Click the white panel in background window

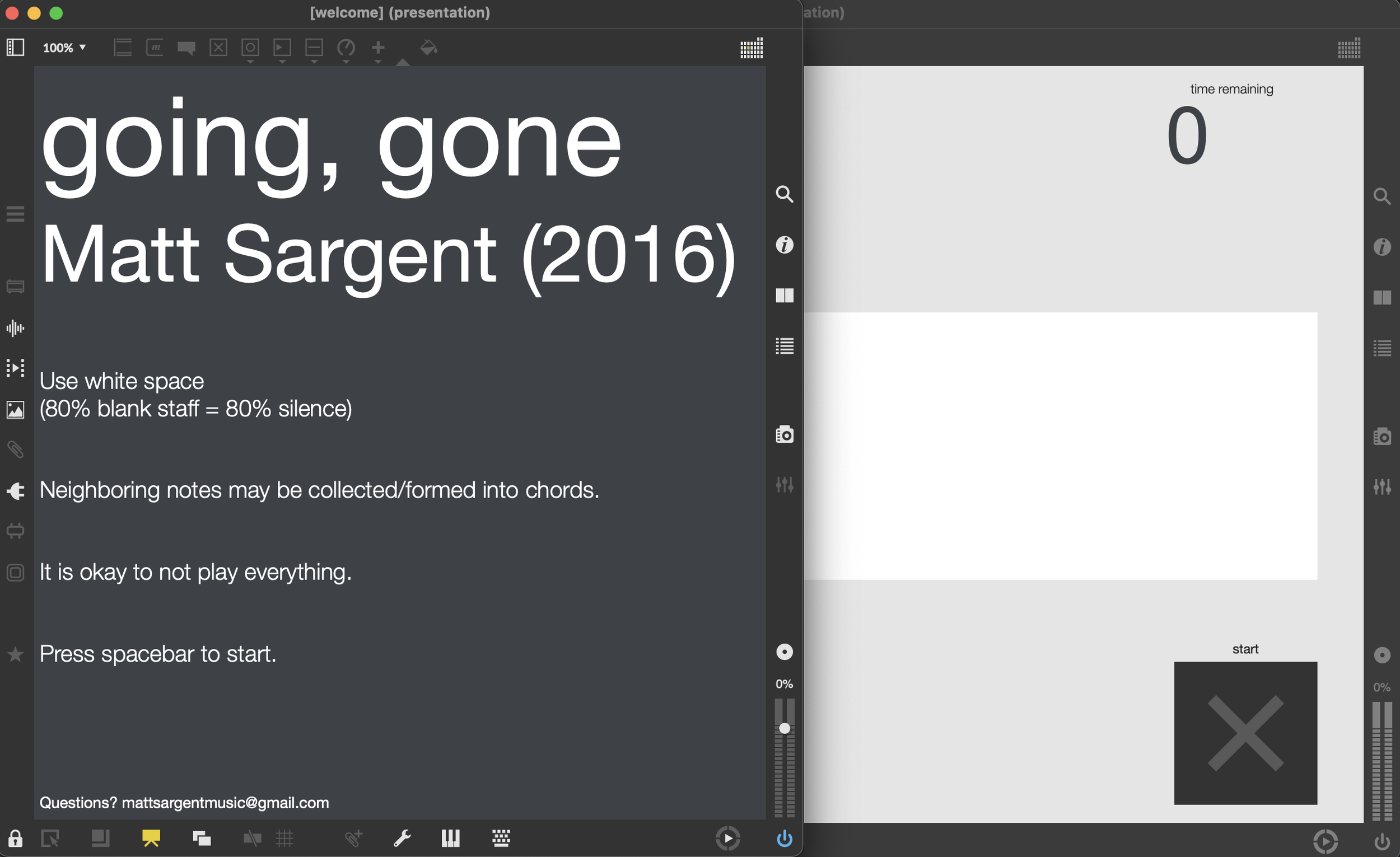pos(1060,446)
